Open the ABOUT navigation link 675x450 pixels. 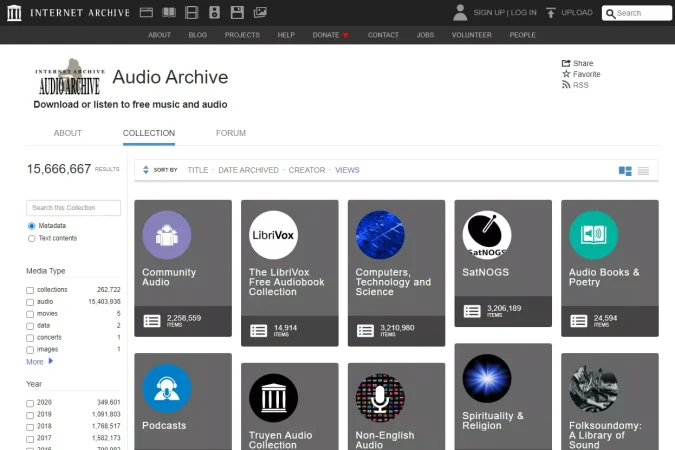[159, 35]
